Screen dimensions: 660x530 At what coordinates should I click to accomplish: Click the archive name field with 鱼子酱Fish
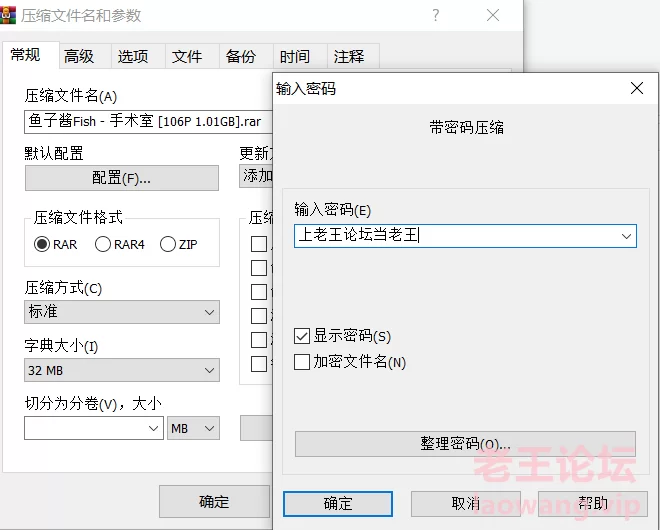pyautogui.click(x=148, y=122)
